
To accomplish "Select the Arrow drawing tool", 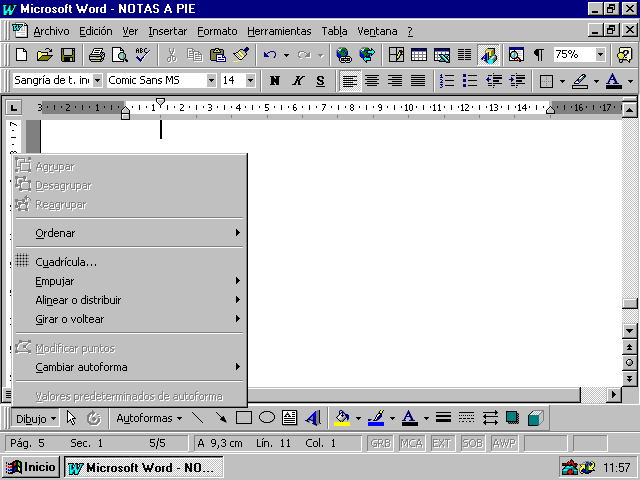I will (221, 418).
